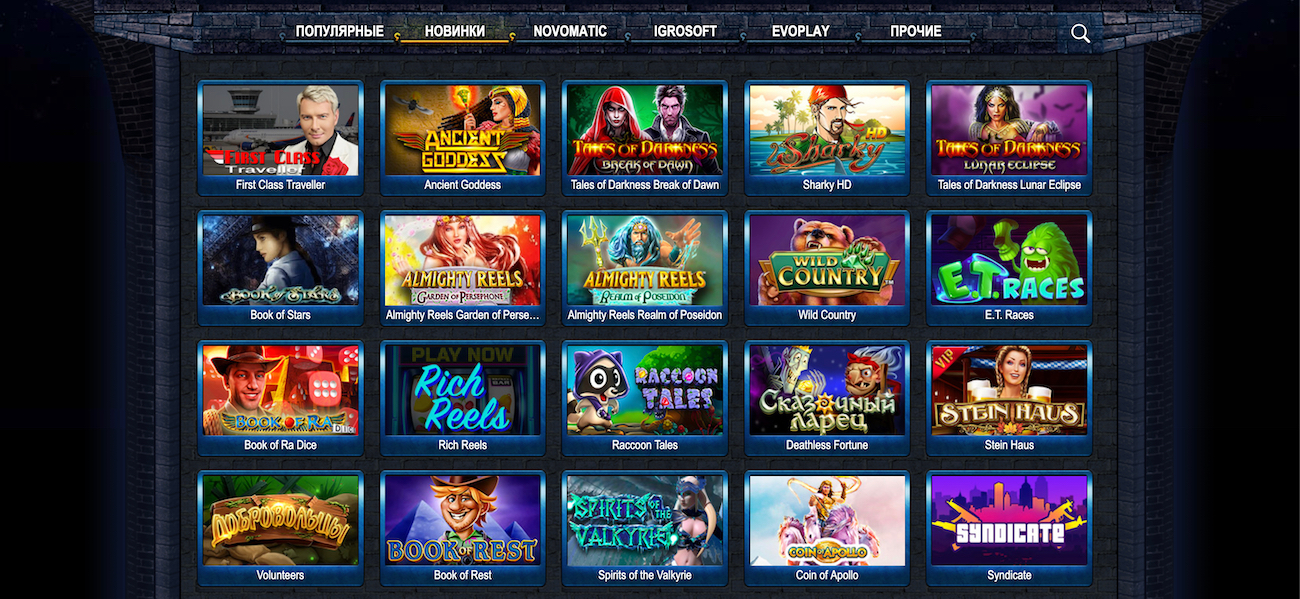Launch First Class Traveller game thumbnail
The width and height of the screenshot is (1300, 599).
tap(280, 130)
